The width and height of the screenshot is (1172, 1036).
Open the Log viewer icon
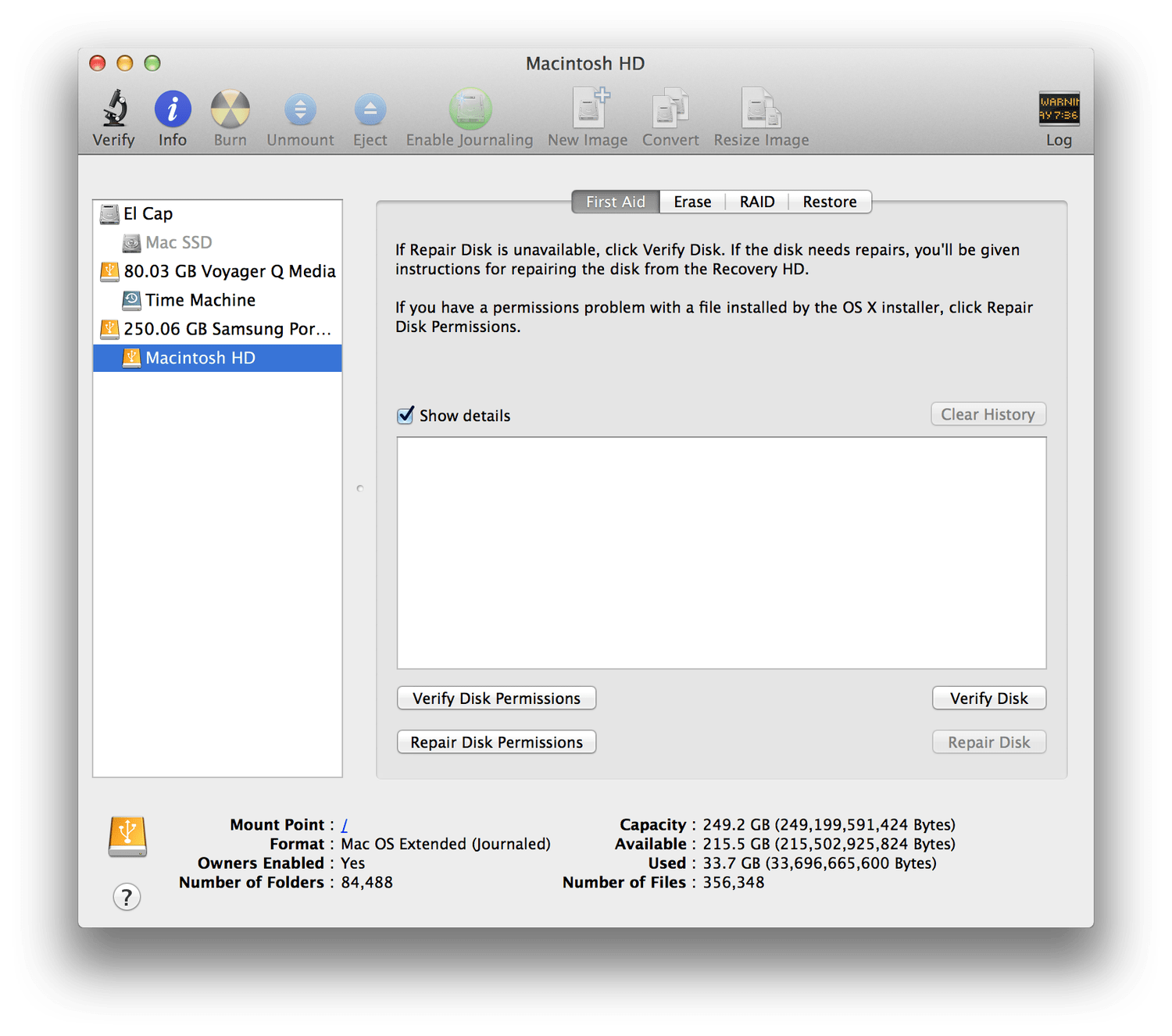tap(1059, 109)
